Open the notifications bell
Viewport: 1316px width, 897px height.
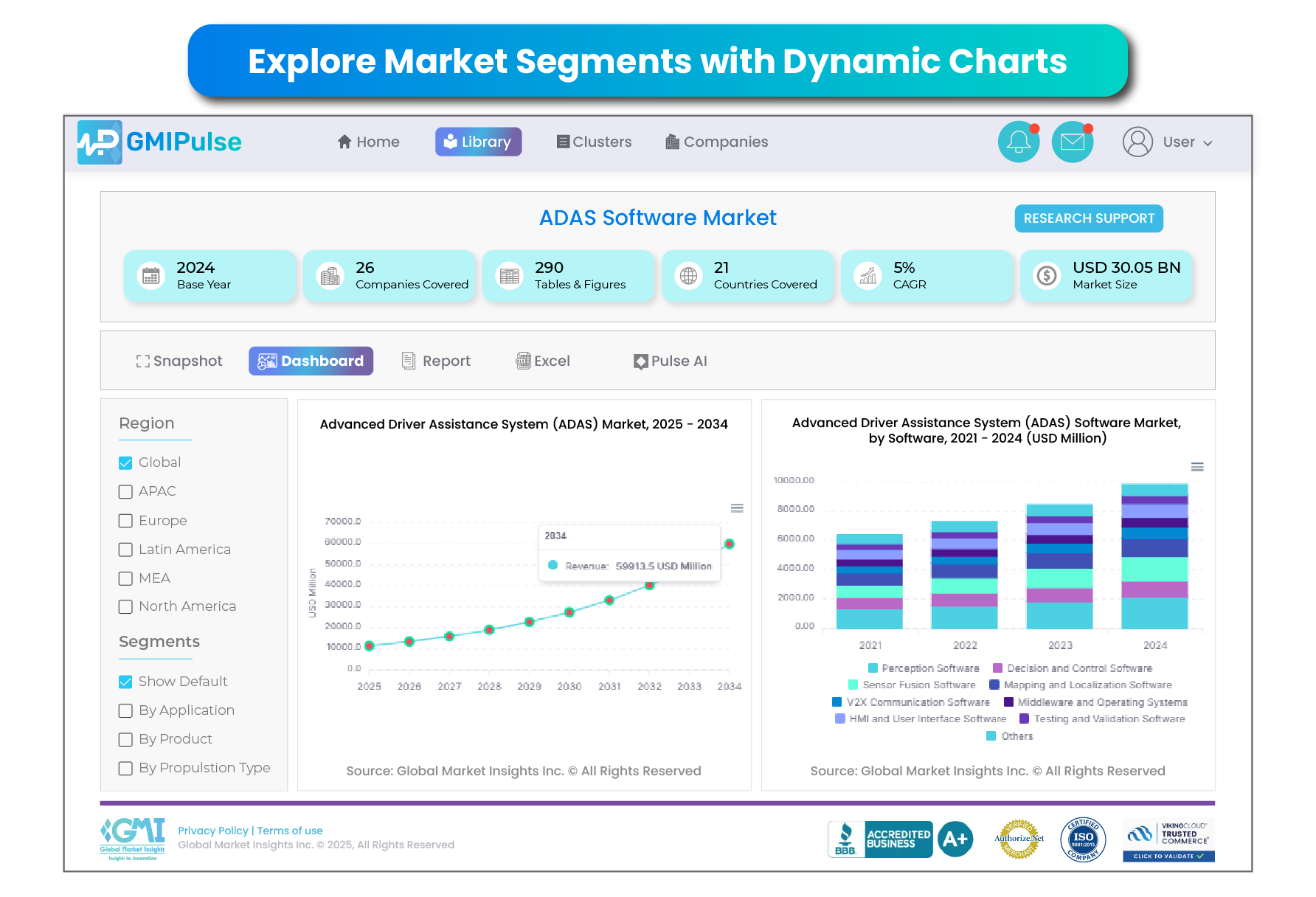(x=1019, y=142)
